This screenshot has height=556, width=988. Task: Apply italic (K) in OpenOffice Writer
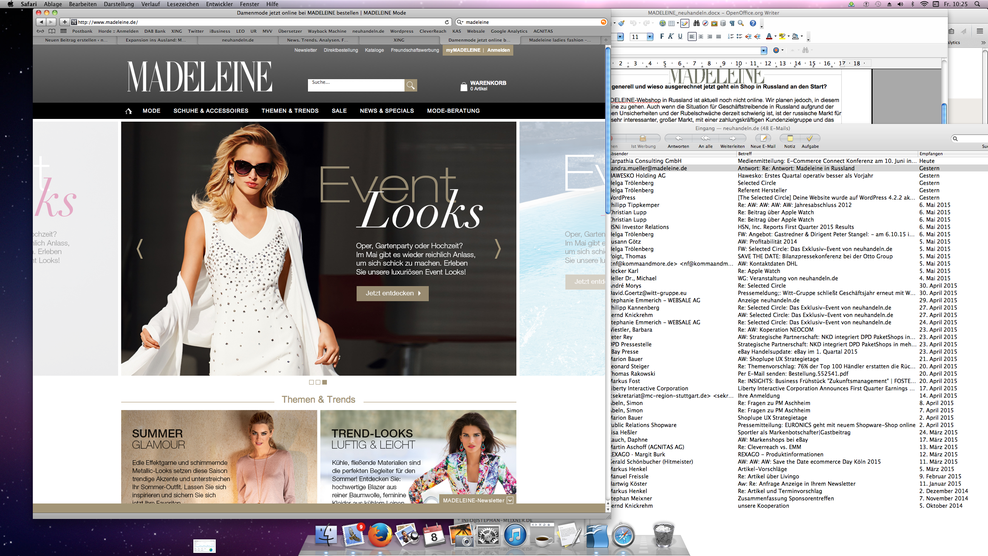[670, 37]
